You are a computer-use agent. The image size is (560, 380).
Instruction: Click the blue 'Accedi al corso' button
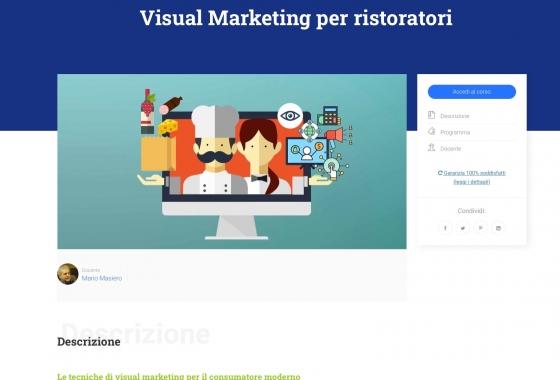[471, 92]
